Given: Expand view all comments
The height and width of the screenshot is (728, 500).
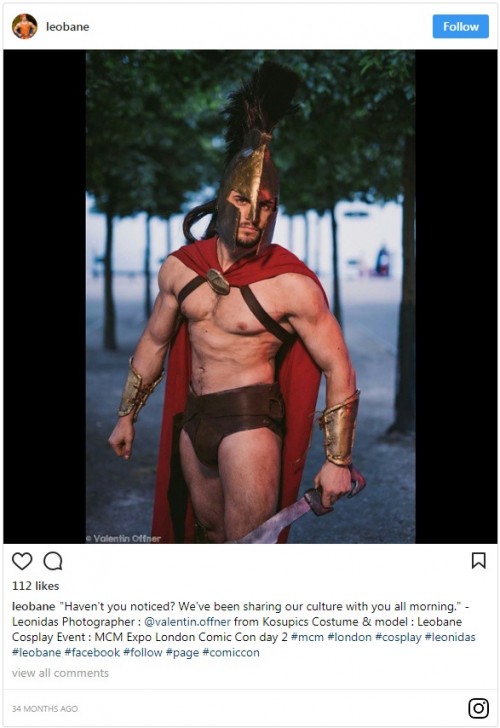Looking at the screenshot, I should pyautogui.click(x=60, y=673).
